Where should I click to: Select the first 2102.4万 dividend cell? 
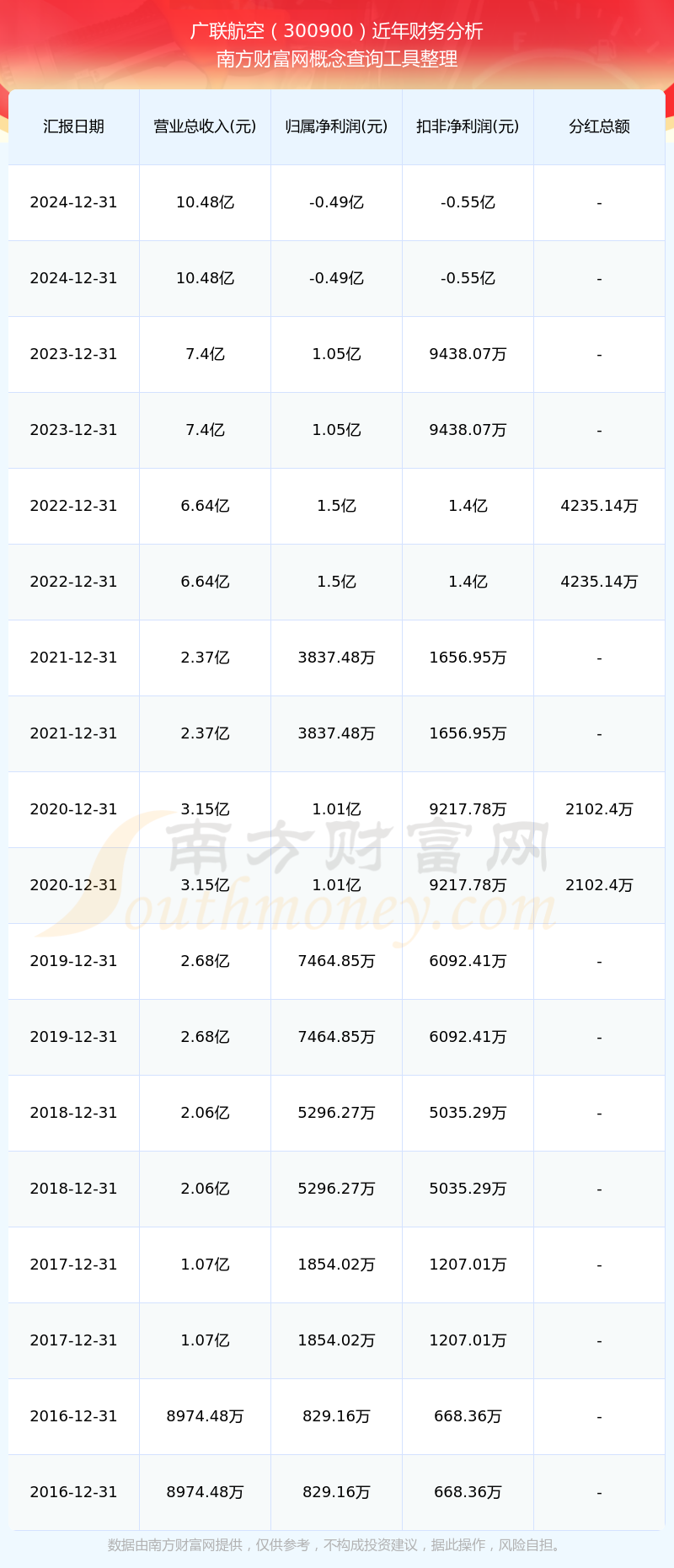point(599,809)
